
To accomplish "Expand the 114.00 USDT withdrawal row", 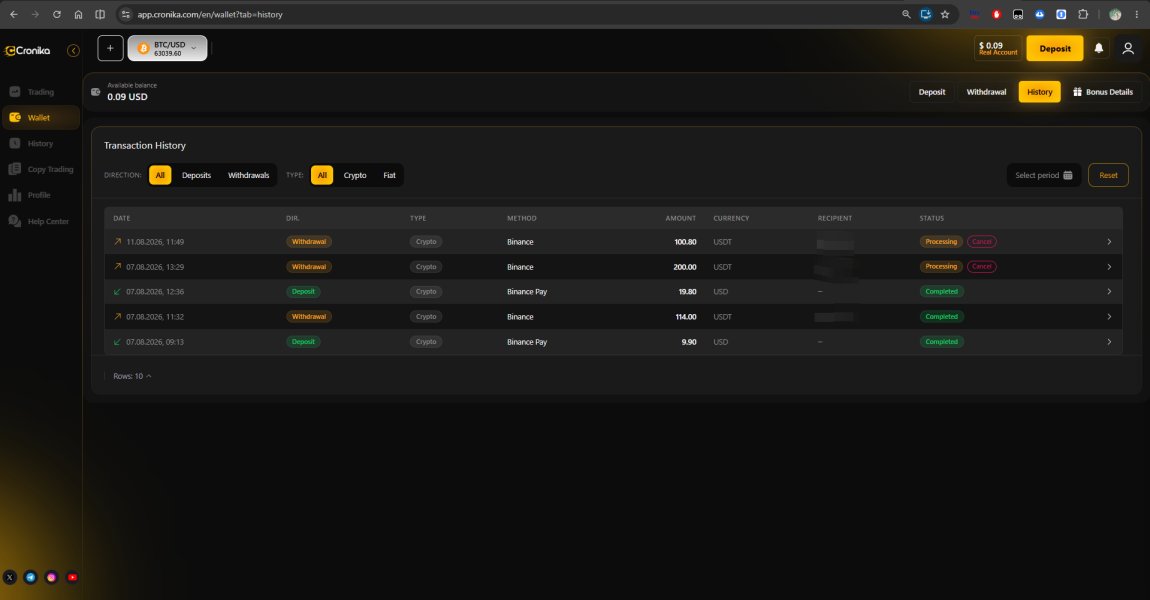I will 1109,317.
